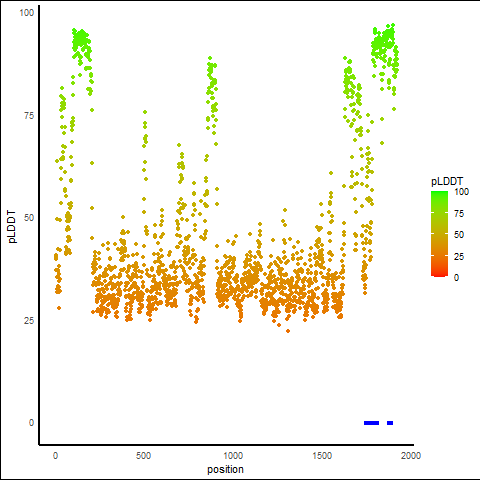This screenshot has width=480, height=480.
Task: Click y-axis tick label 75
Action: (29, 116)
